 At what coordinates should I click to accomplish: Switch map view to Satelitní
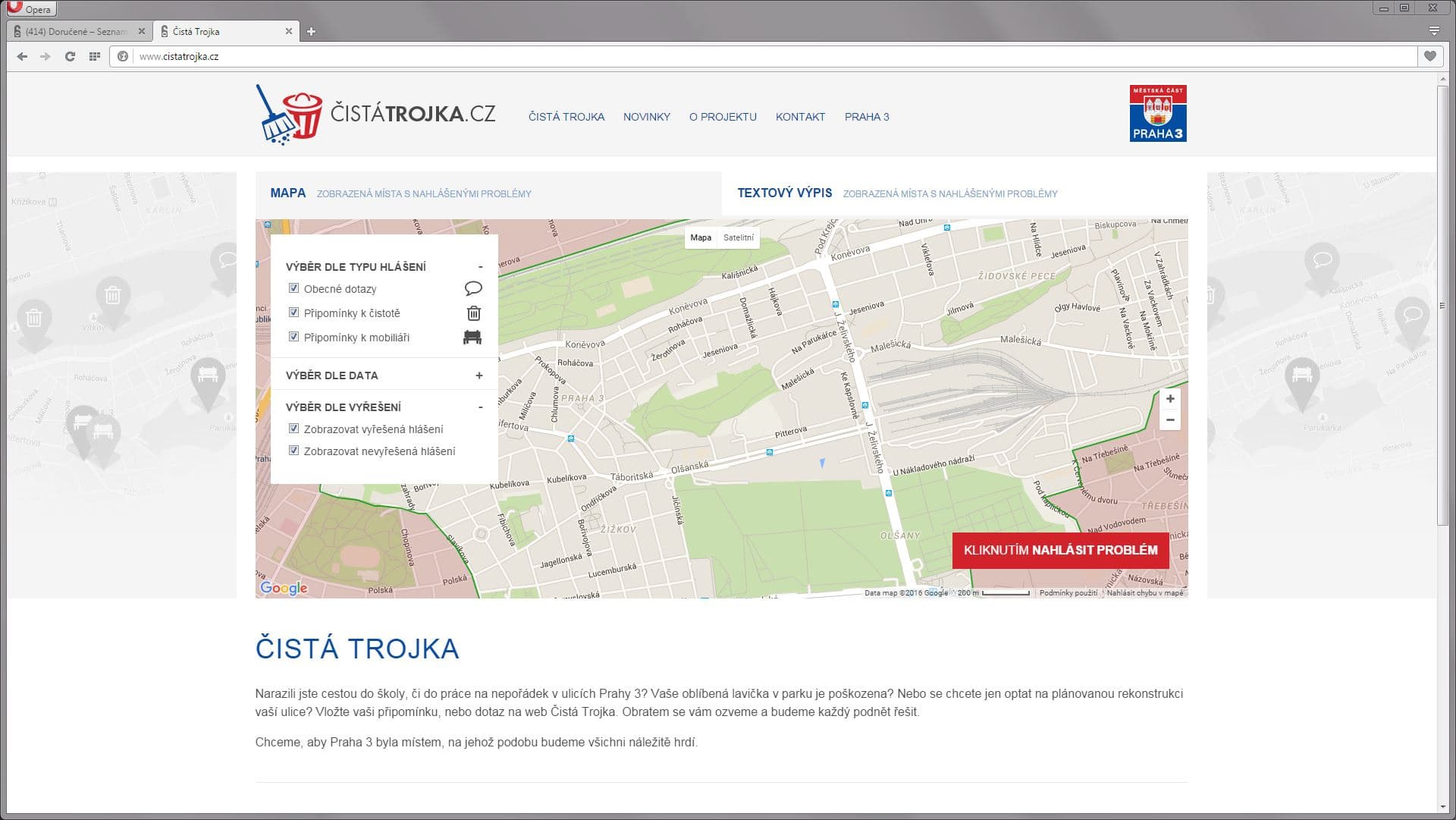click(738, 237)
